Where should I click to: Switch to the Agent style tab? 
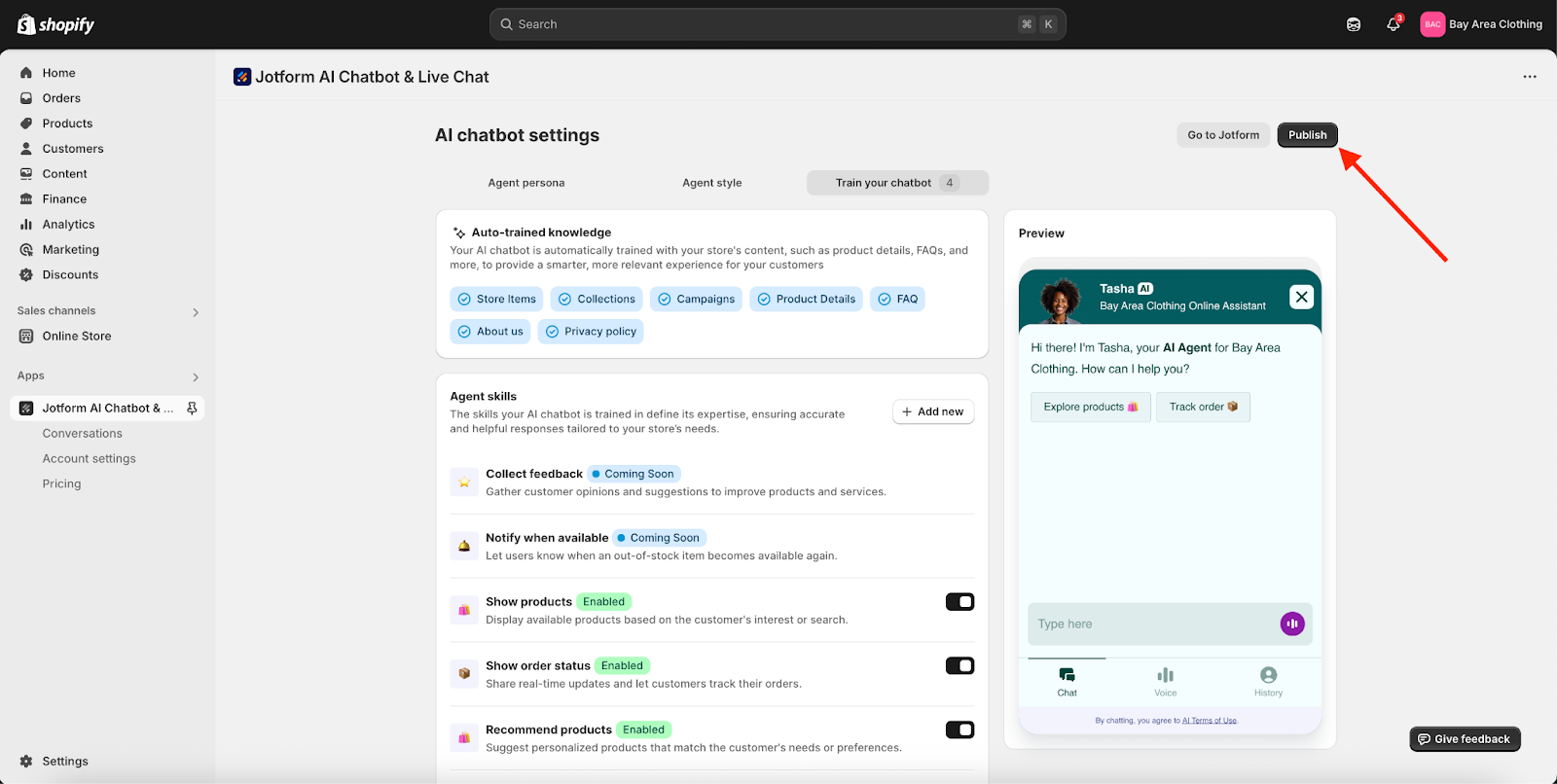[712, 183]
